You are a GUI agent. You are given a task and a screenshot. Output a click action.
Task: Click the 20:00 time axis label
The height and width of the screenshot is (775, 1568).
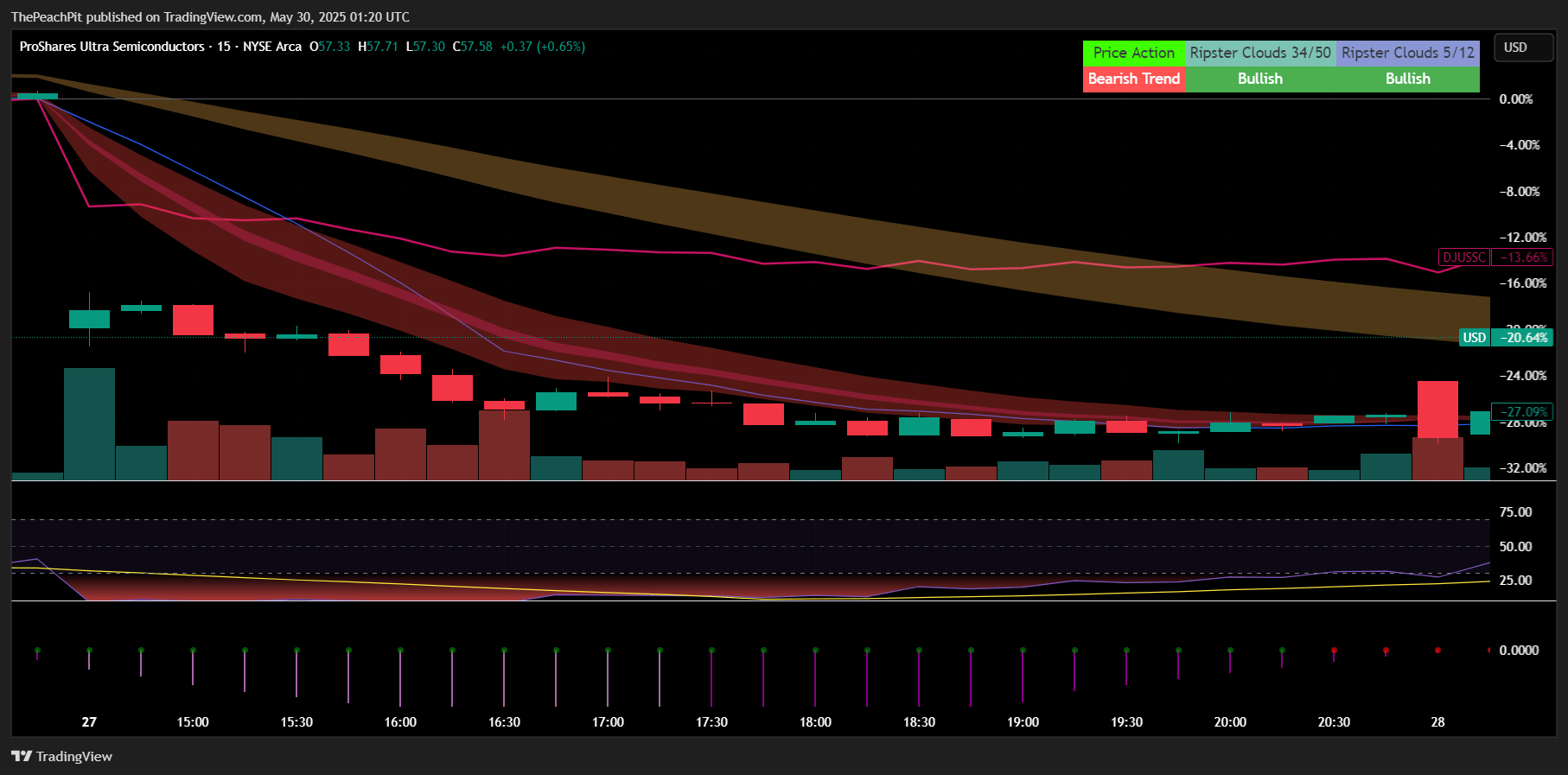point(1230,722)
